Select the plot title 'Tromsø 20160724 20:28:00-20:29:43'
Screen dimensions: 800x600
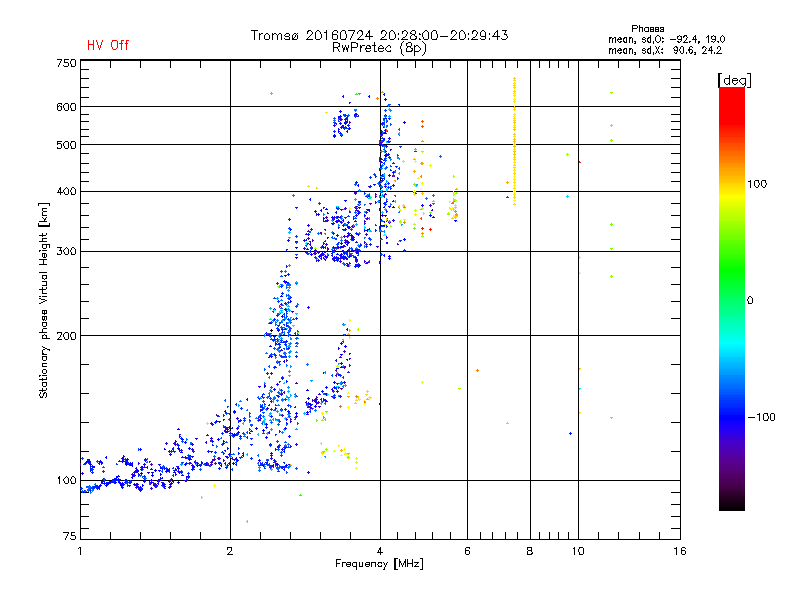(379, 35)
